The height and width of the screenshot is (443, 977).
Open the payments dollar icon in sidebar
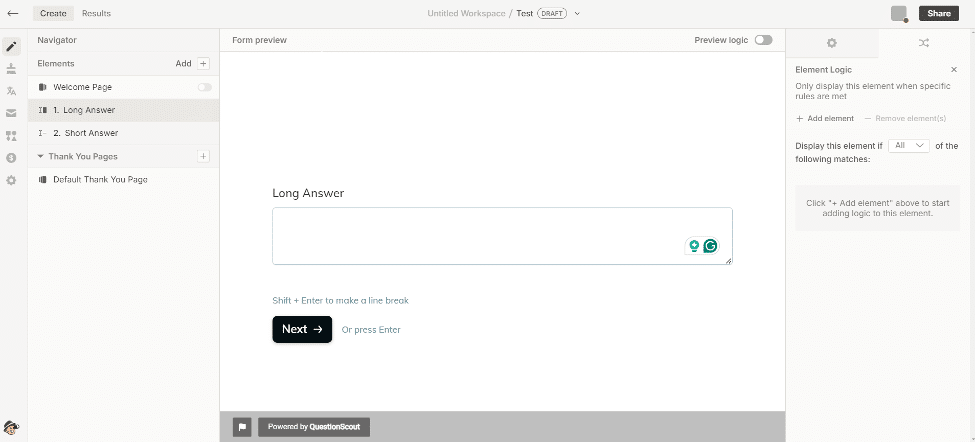click(x=11, y=158)
